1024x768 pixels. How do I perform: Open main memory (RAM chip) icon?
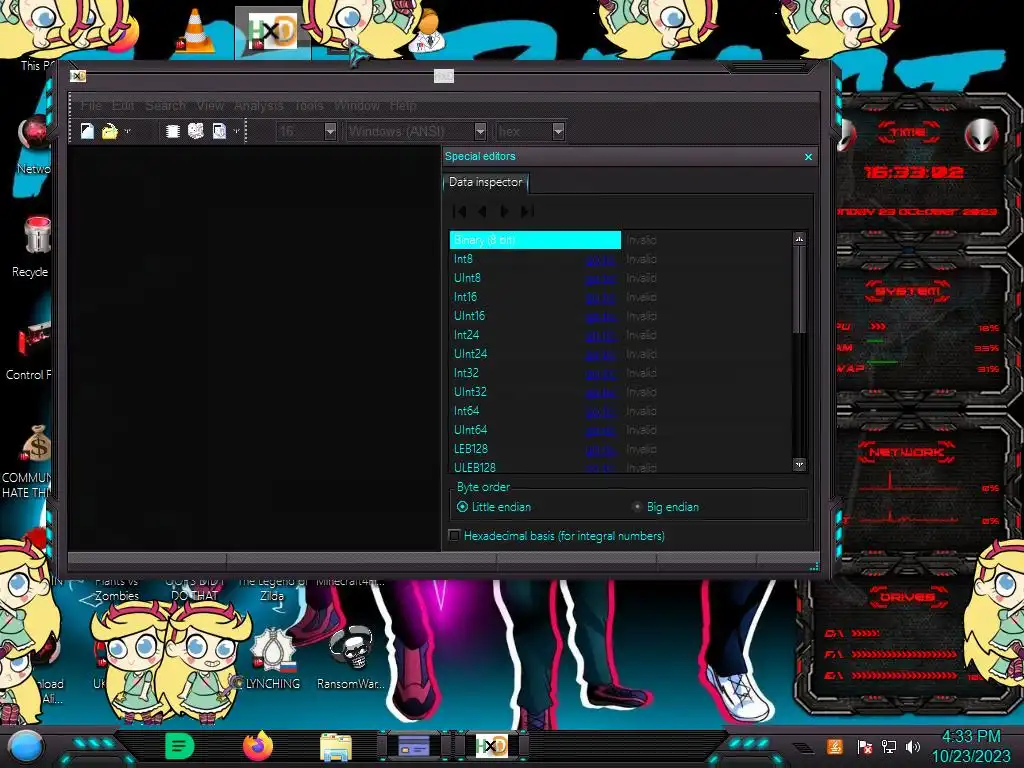coord(172,131)
